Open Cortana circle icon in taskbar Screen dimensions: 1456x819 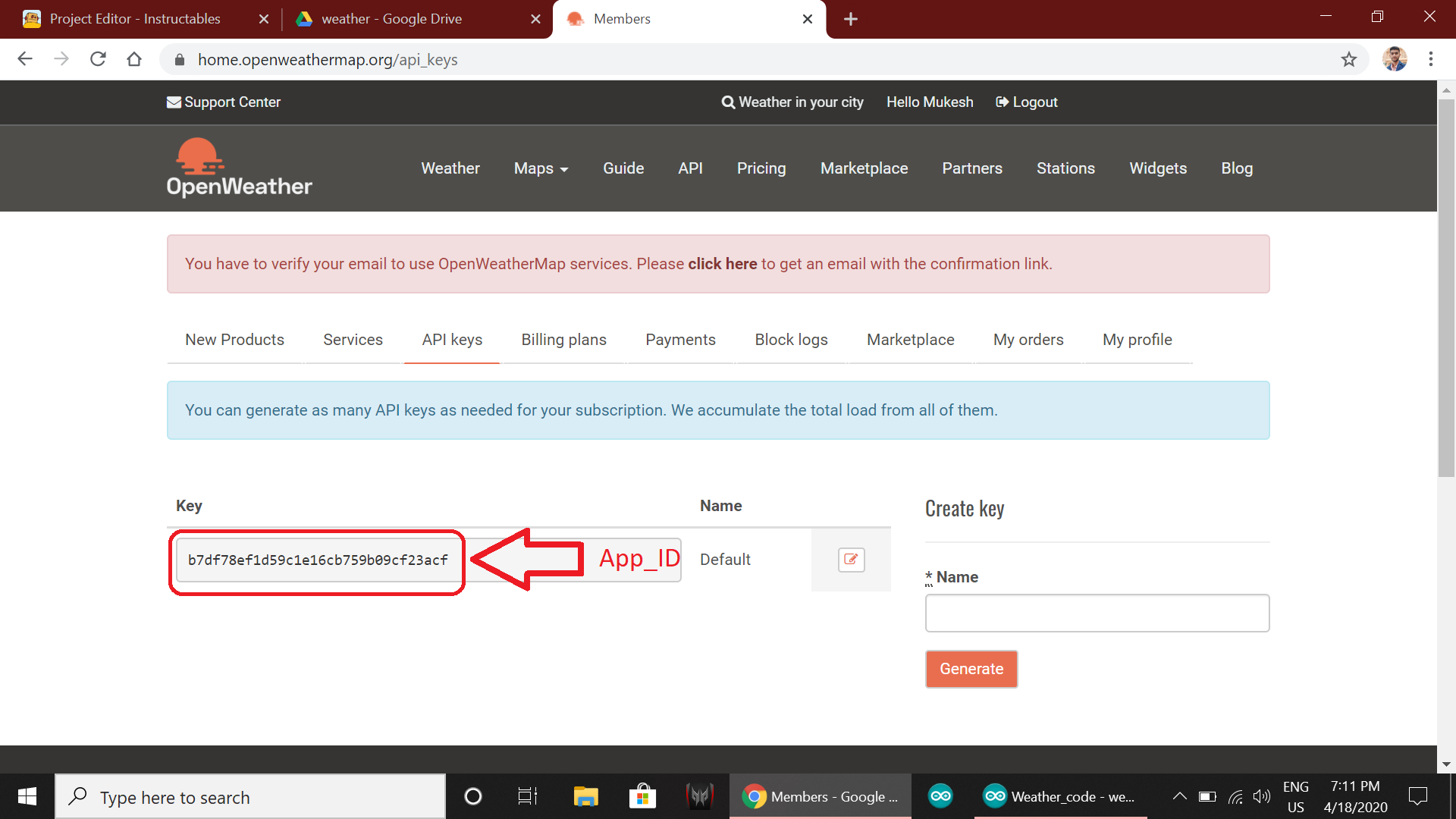click(472, 796)
